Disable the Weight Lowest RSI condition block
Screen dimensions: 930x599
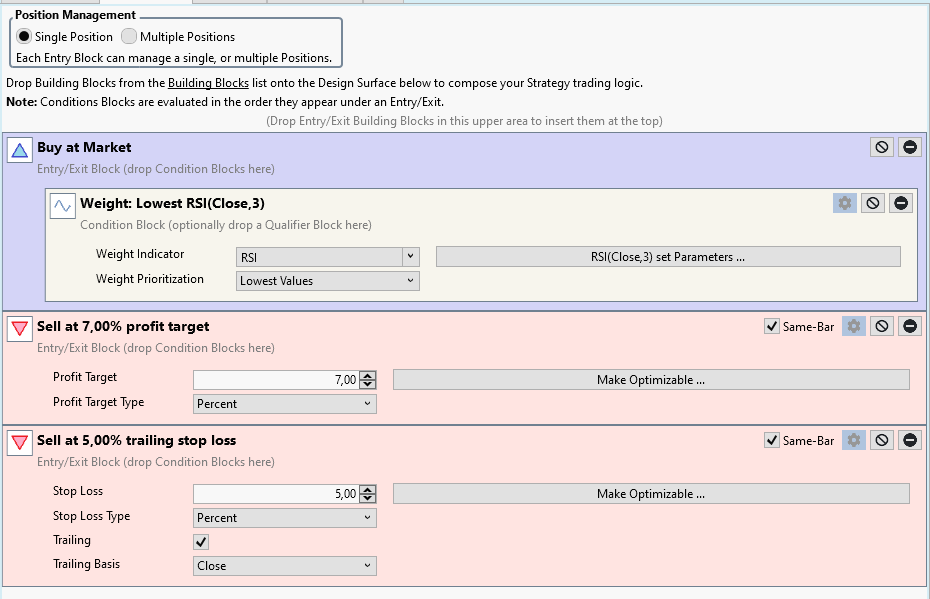(x=873, y=203)
